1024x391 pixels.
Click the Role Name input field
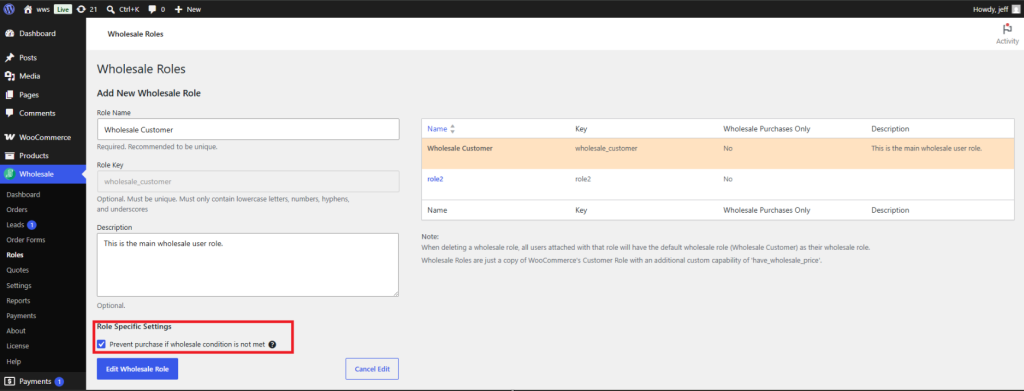click(248, 129)
